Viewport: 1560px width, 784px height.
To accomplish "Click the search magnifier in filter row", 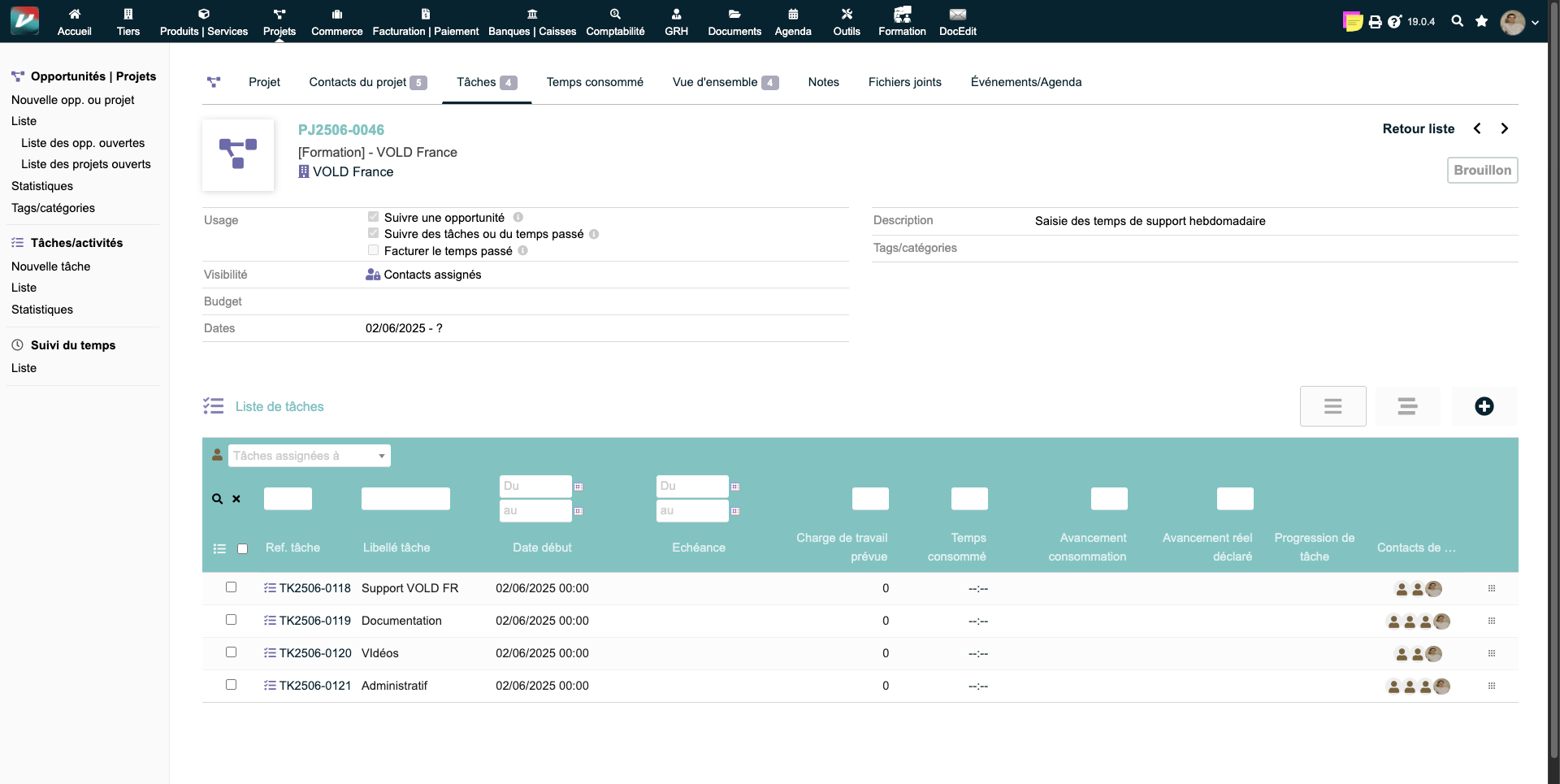I will click(217, 499).
